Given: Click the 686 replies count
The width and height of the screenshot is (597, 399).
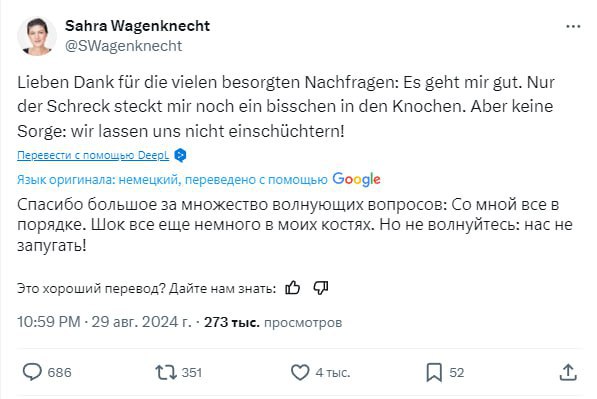Looking at the screenshot, I should tap(59, 372).
